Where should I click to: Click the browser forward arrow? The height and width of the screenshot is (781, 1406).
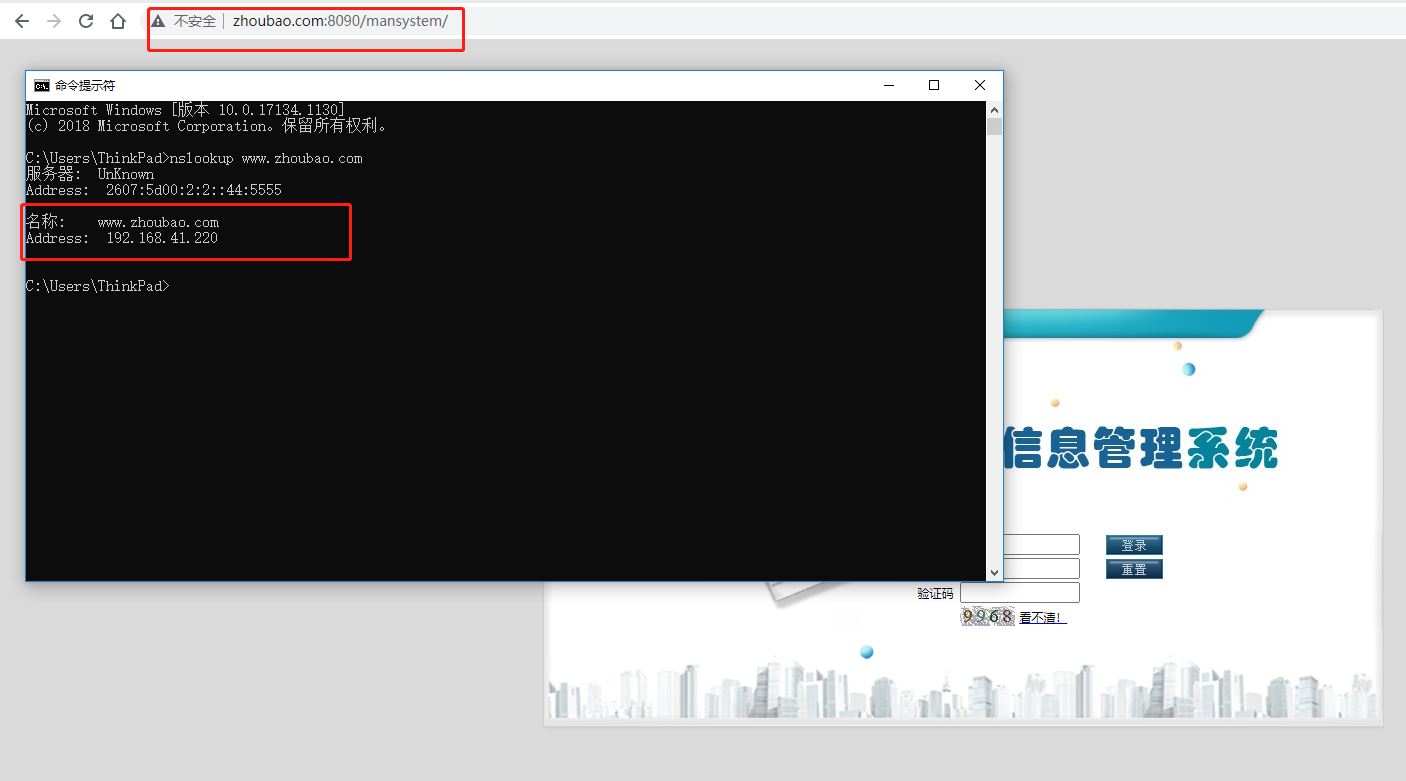click(54, 21)
